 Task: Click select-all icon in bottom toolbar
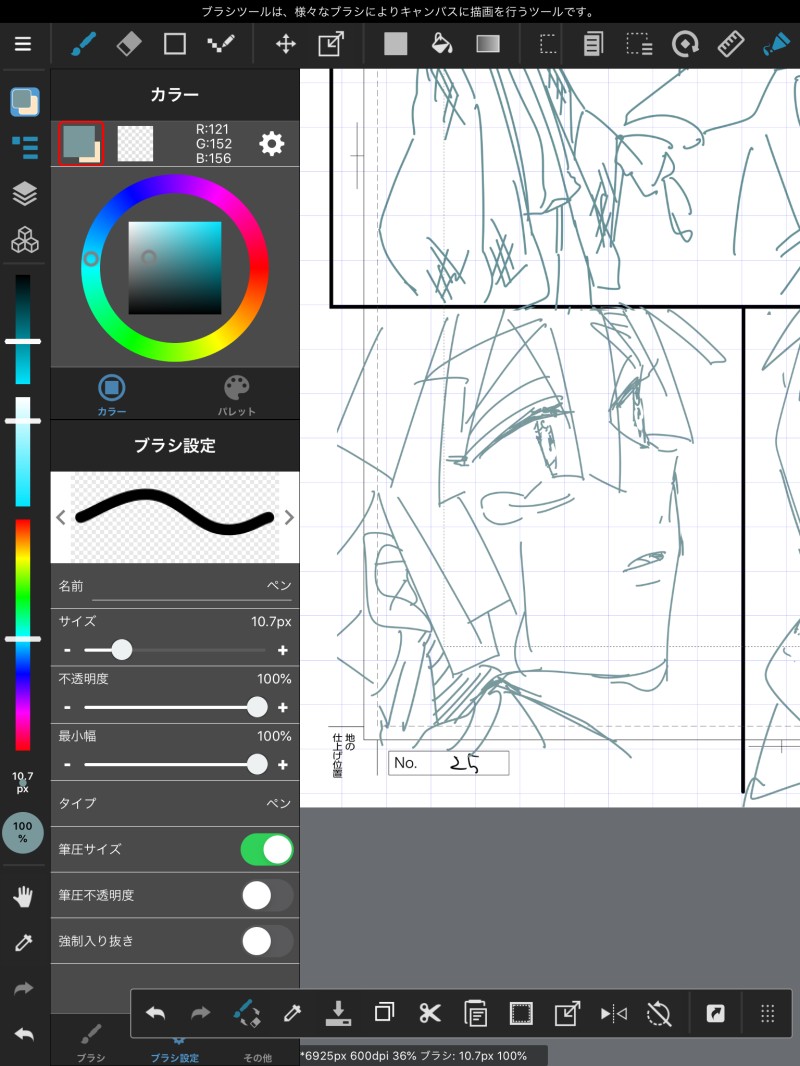[521, 1014]
